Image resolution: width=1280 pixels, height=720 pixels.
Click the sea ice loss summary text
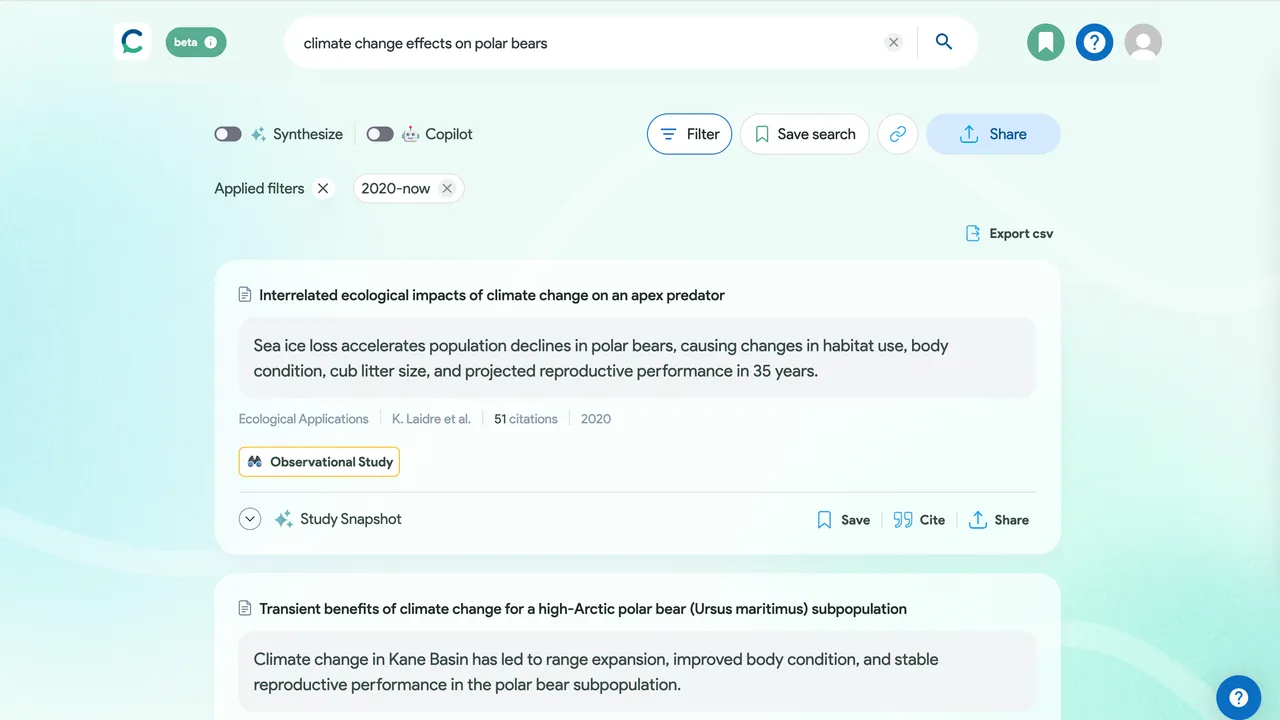[x=601, y=358]
